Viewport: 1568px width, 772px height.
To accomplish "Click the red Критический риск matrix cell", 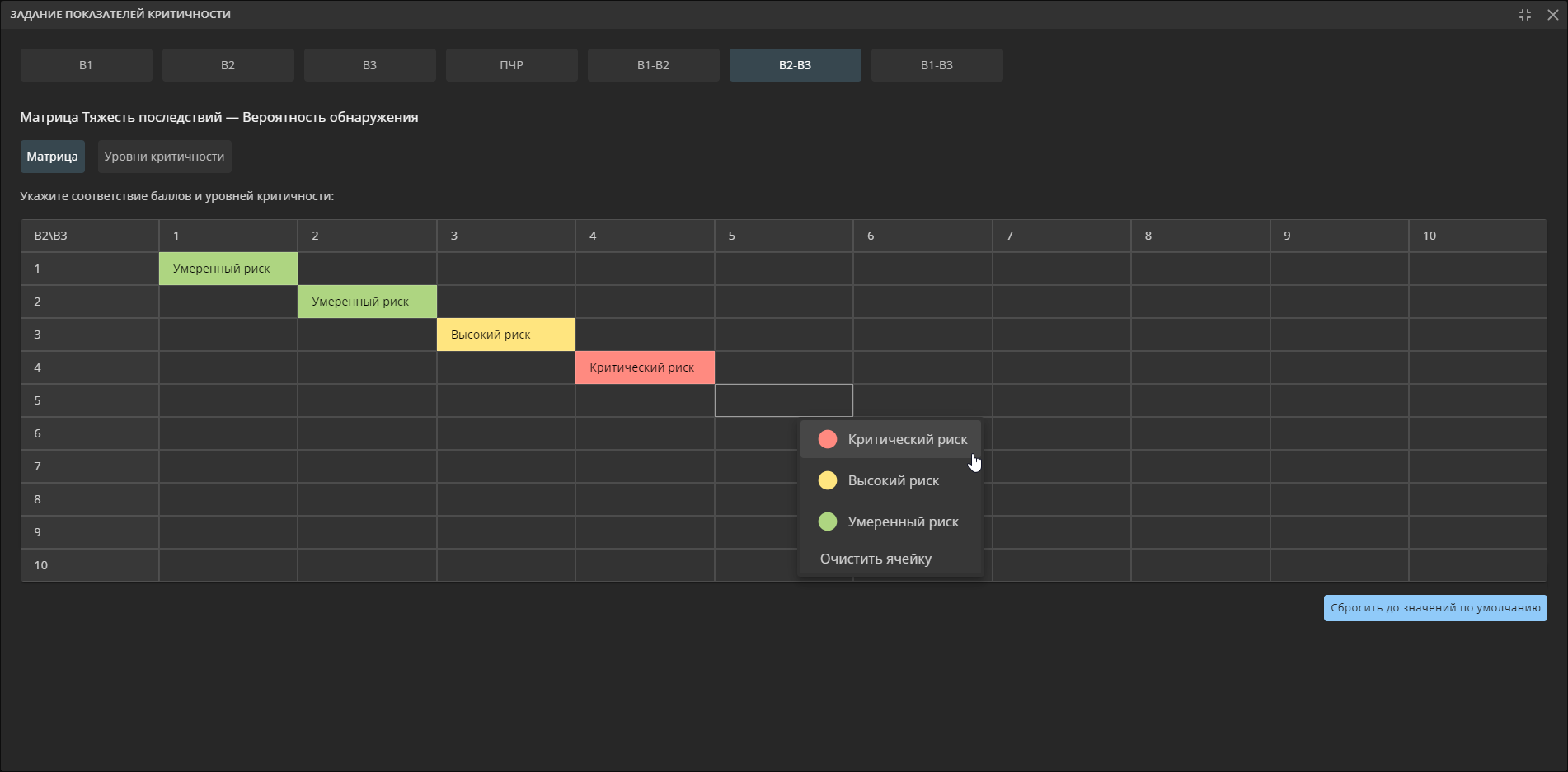I will click(x=645, y=367).
